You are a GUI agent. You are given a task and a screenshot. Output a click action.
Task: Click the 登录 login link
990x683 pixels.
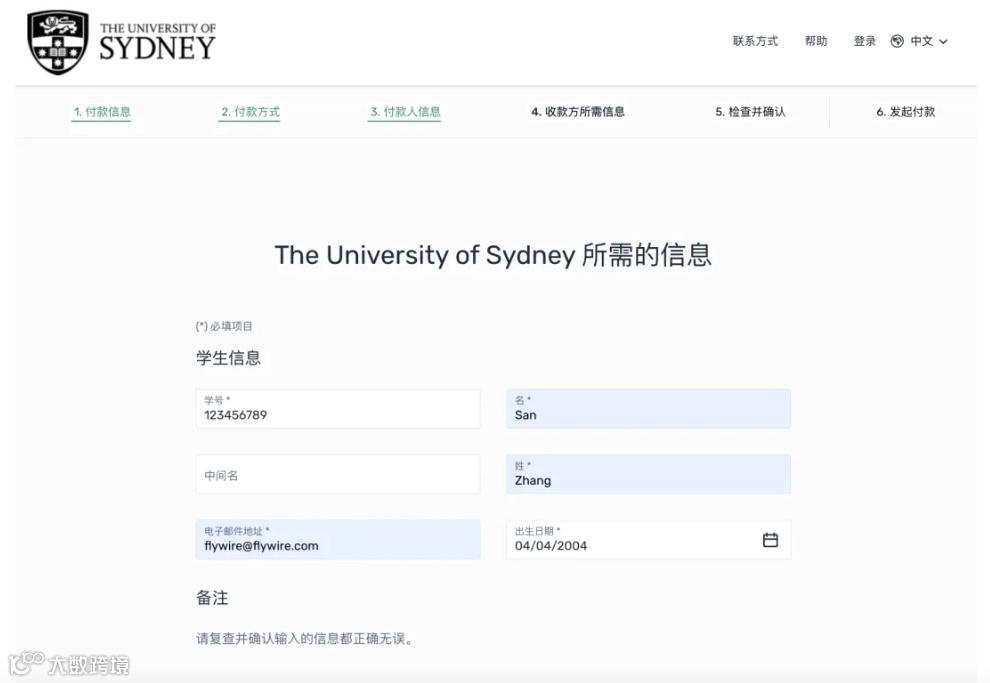point(864,41)
